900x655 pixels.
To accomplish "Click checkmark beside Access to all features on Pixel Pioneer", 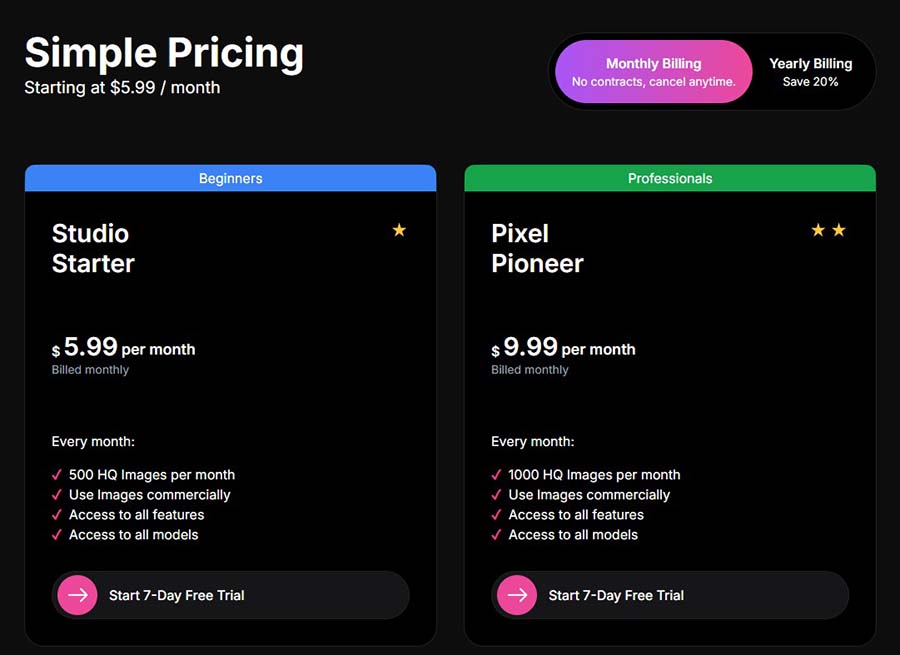I will coord(496,515).
